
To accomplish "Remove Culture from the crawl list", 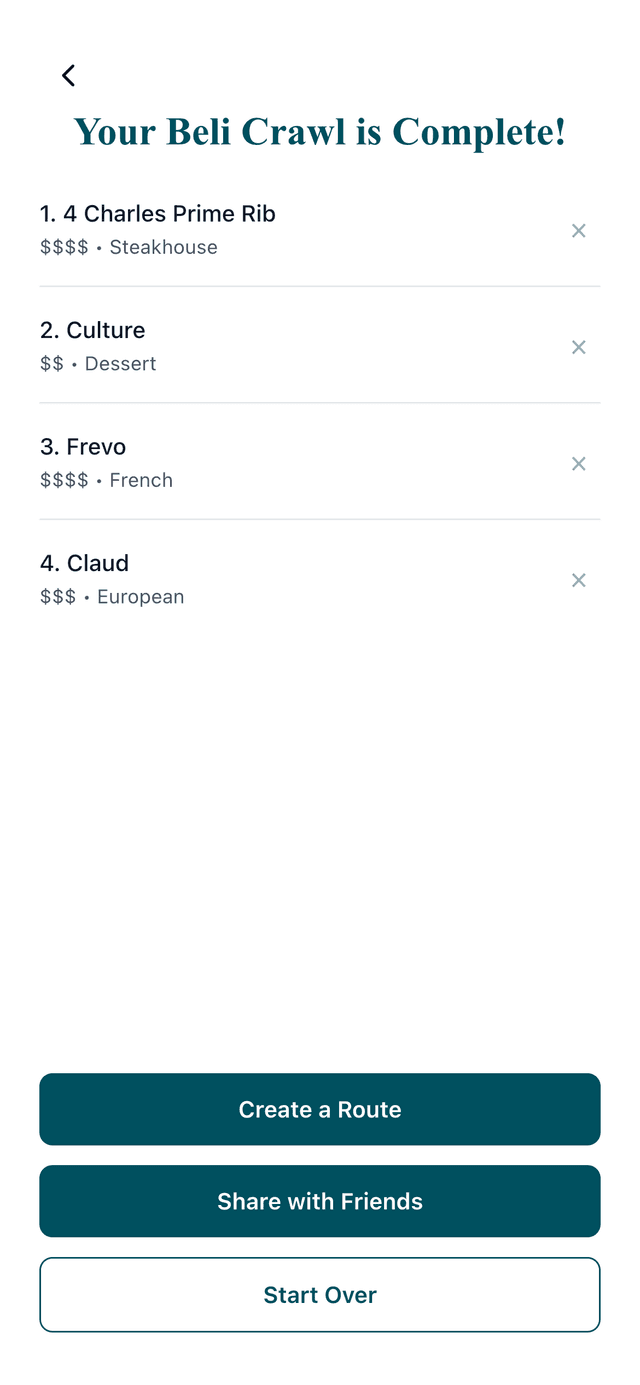I will coord(578,347).
